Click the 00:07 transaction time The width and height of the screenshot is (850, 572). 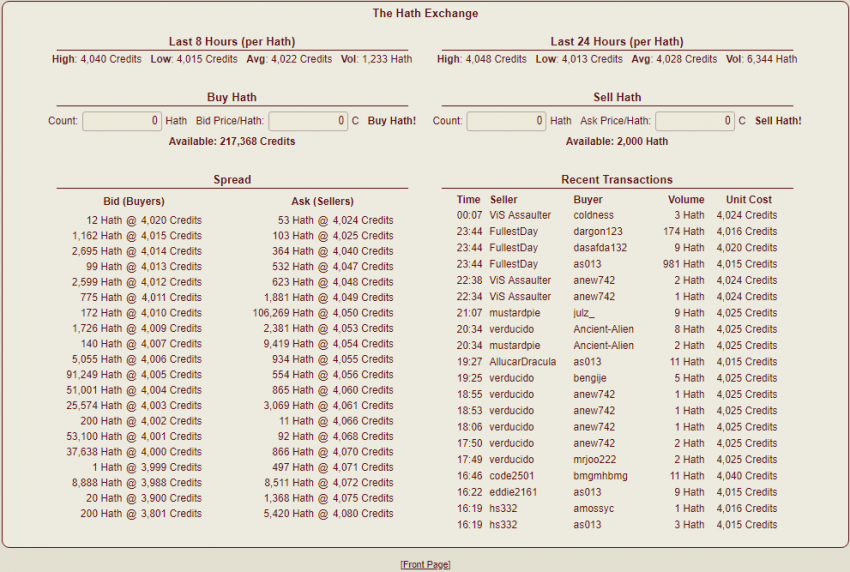(x=469, y=215)
